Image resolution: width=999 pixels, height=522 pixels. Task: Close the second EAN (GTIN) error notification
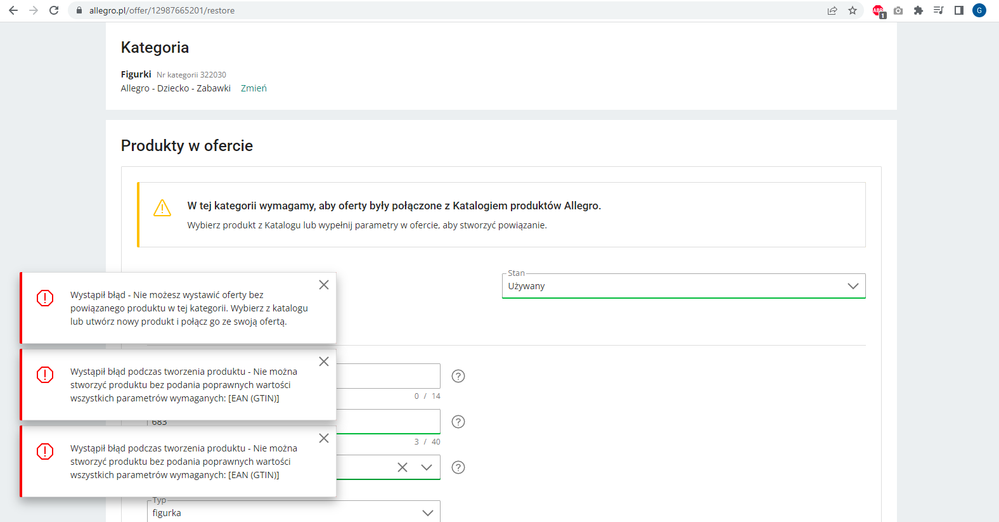tap(324, 361)
